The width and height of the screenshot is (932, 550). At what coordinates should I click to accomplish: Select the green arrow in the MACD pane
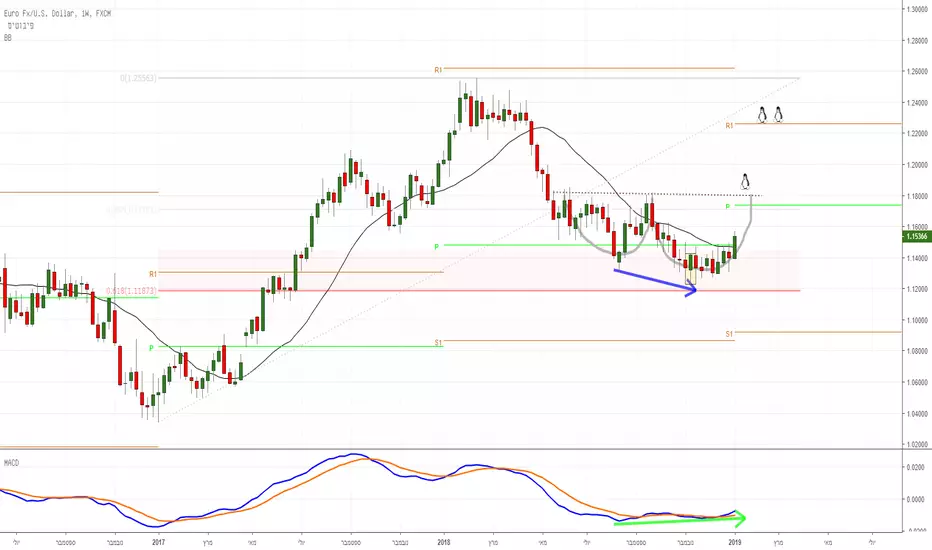click(680, 519)
